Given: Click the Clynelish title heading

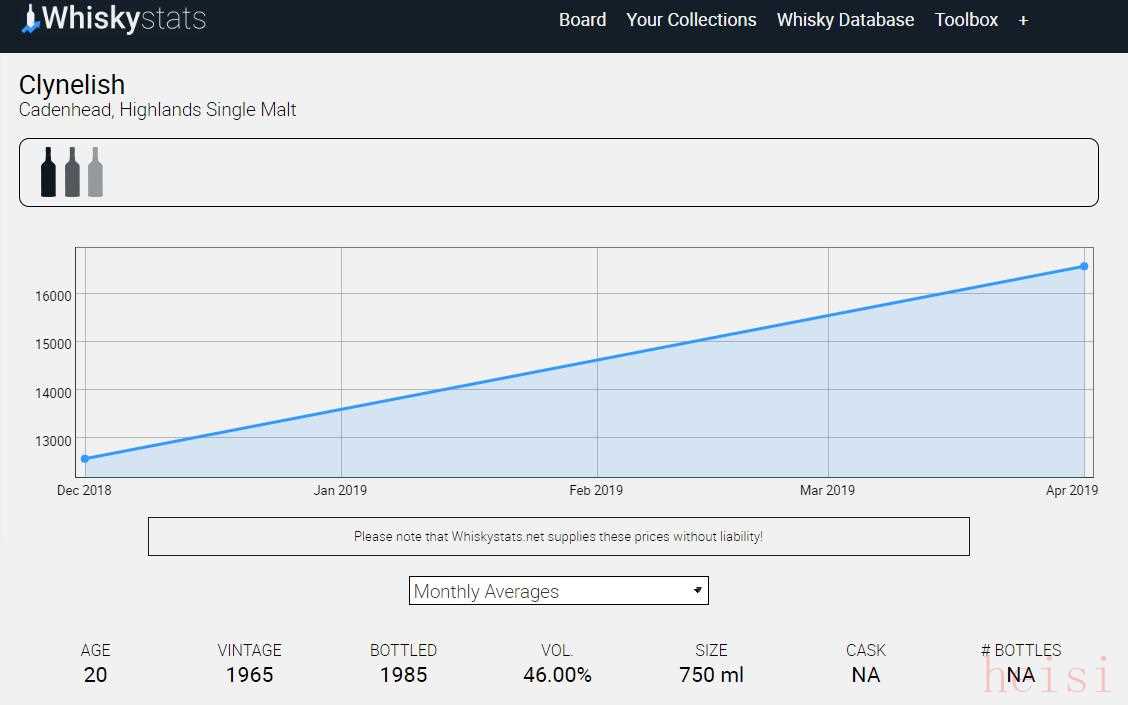Looking at the screenshot, I should 72,85.
